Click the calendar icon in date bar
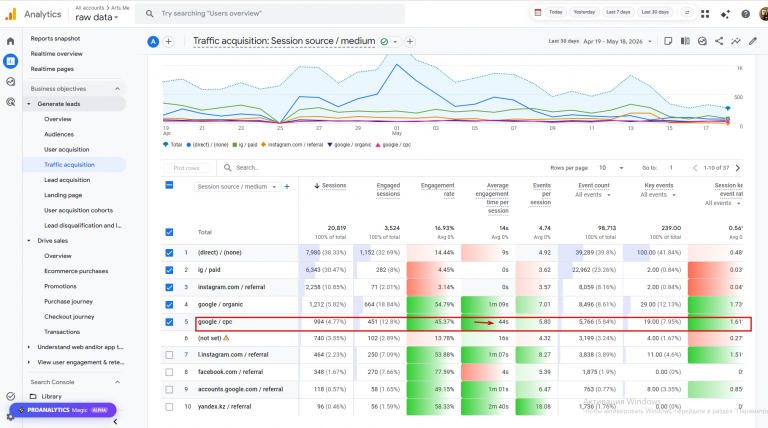768x428 pixels. click(538, 12)
